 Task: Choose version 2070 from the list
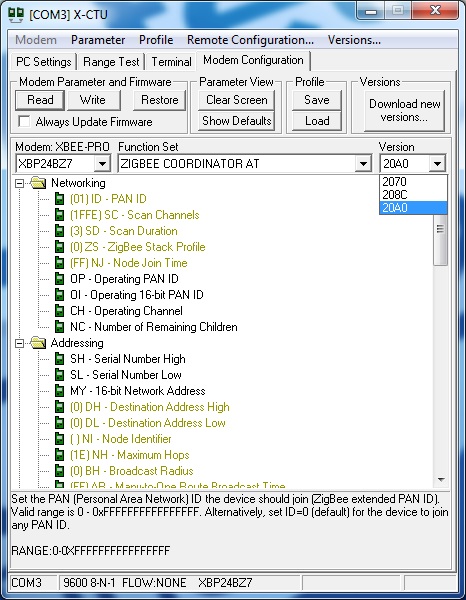(x=413, y=182)
